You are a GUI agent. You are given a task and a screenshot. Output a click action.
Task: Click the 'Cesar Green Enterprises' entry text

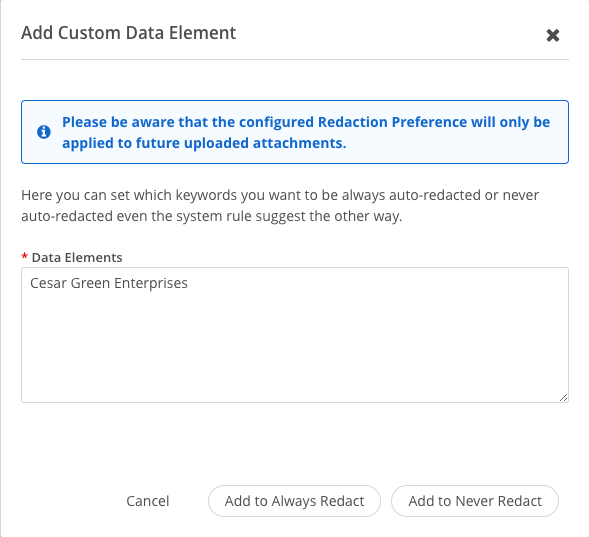(x=109, y=283)
